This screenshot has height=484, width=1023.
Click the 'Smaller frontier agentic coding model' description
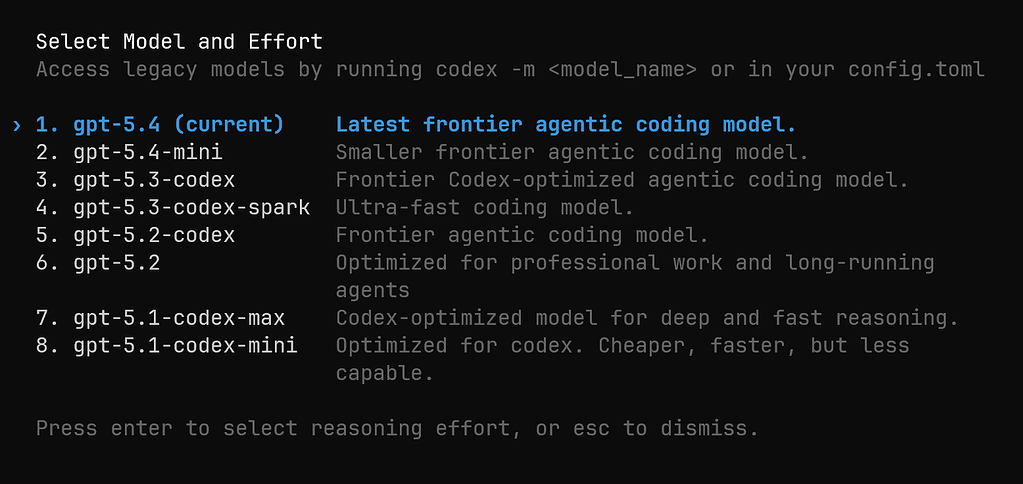point(572,153)
